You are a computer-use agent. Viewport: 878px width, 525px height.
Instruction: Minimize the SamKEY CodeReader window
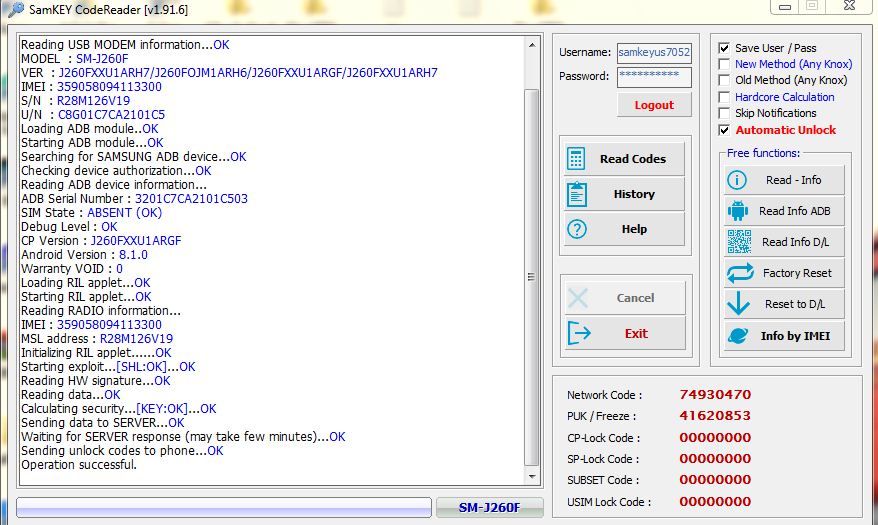coord(785,6)
